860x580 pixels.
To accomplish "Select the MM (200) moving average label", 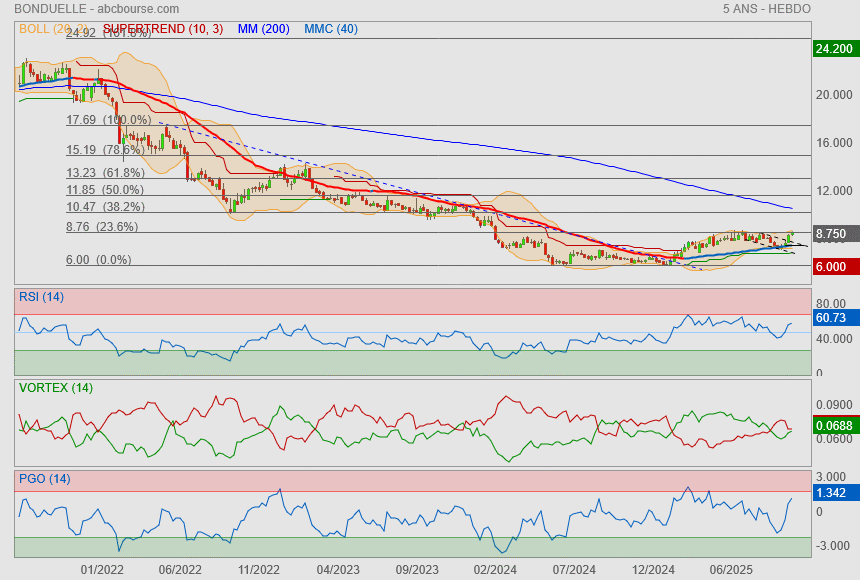I will click(x=263, y=29).
